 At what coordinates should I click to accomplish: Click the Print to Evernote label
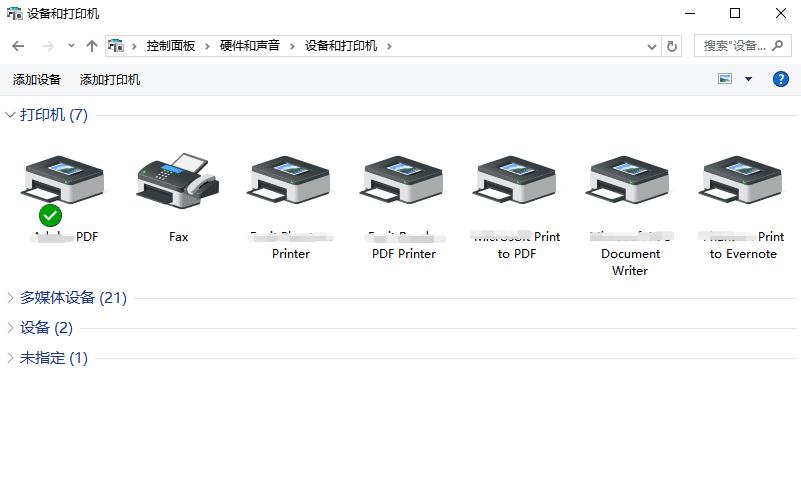click(x=743, y=245)
